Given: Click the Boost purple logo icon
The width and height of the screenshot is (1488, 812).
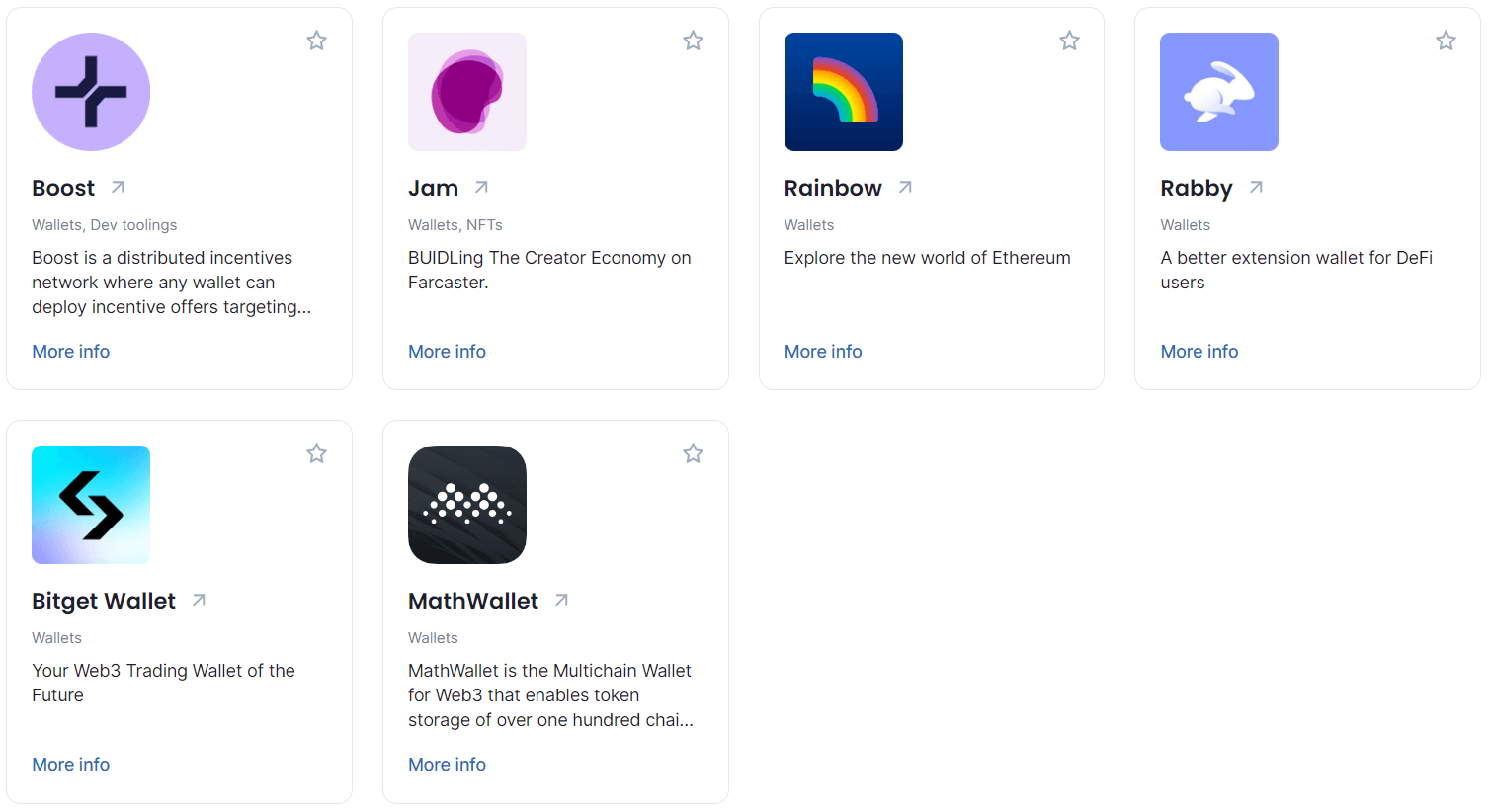Looking at the screenshot, I should pyautogui.click(x=91, y=92).
